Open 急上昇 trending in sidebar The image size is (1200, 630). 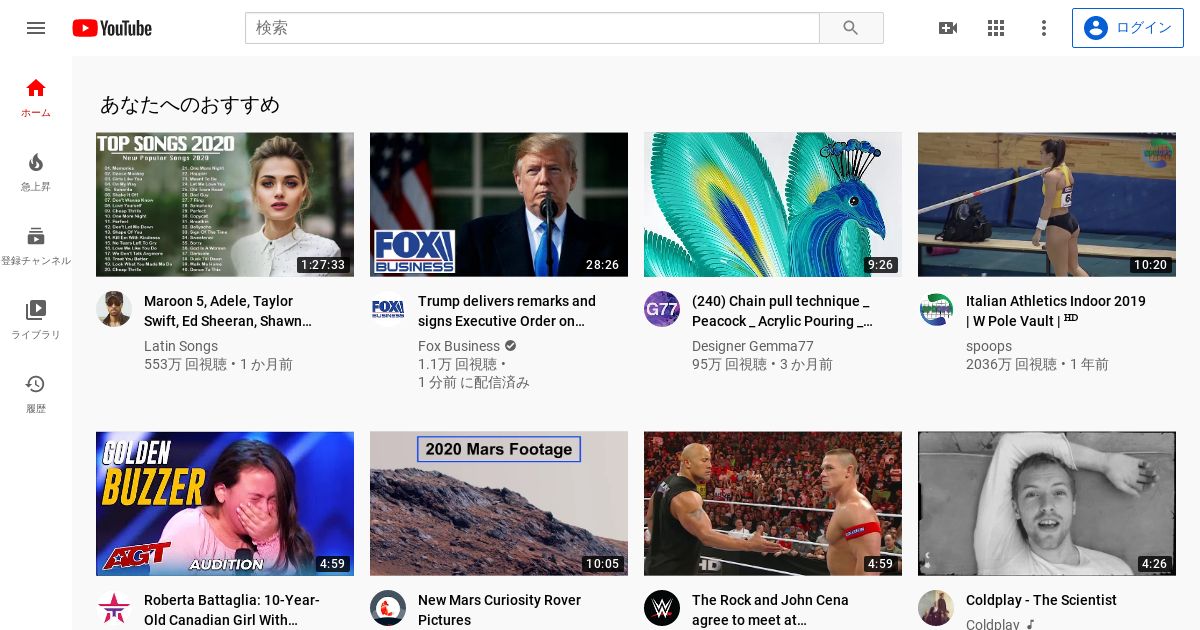pyautogui.click(x=36, y=172)
